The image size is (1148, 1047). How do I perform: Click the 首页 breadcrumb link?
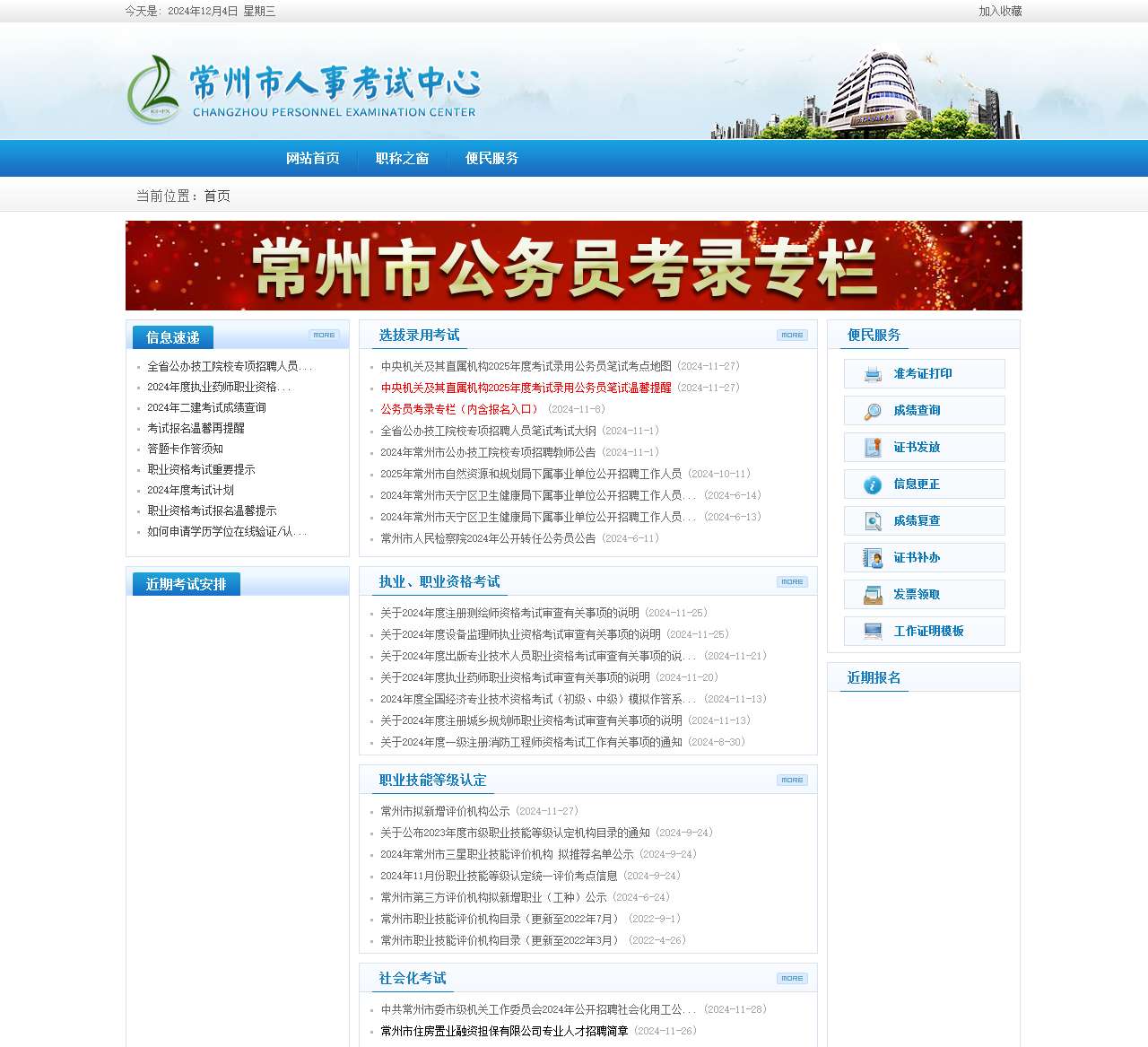coord(217,196)
